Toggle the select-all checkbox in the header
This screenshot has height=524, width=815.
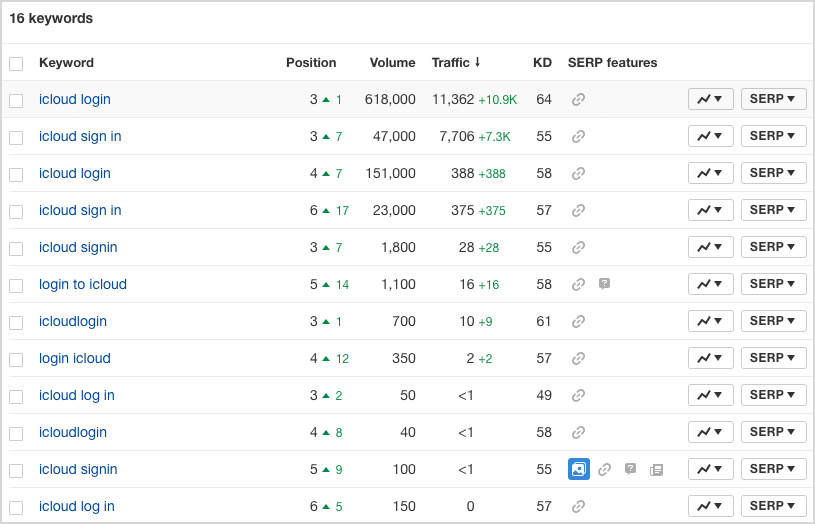pyautogui.click(x=16, y=63)
